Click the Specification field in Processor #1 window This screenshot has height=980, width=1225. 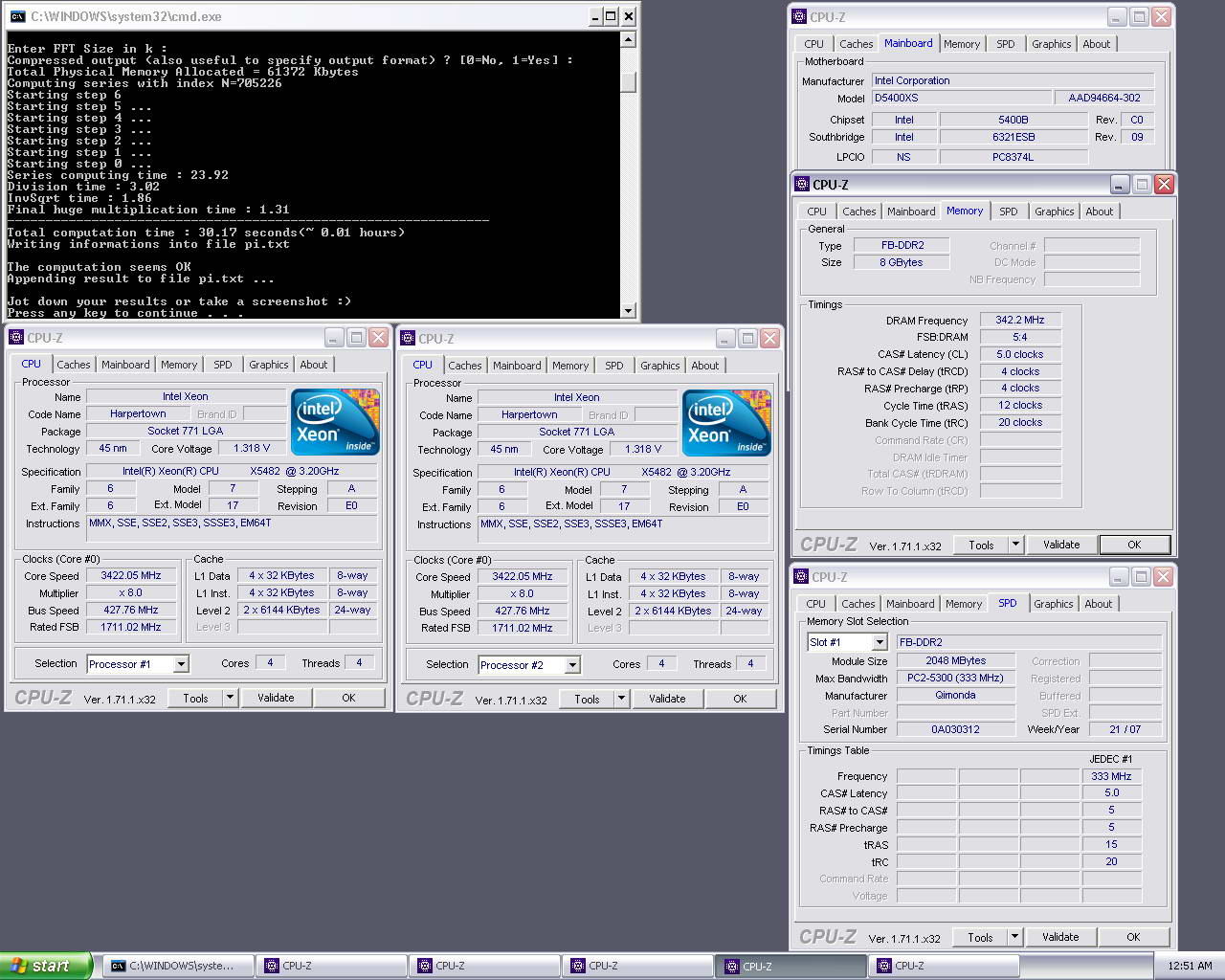[x=233, y=471]
